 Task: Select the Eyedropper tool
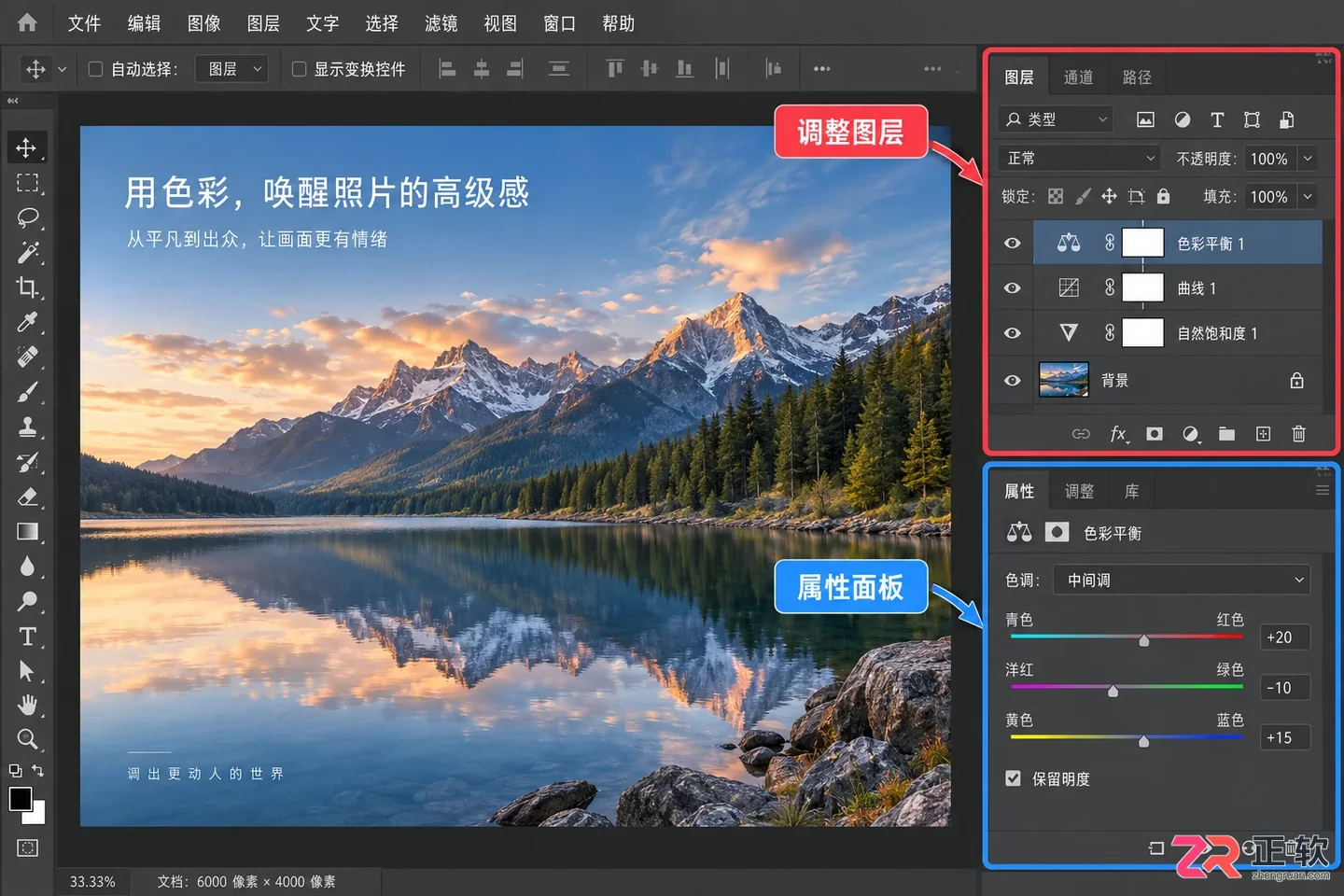(x=27, y=322)
